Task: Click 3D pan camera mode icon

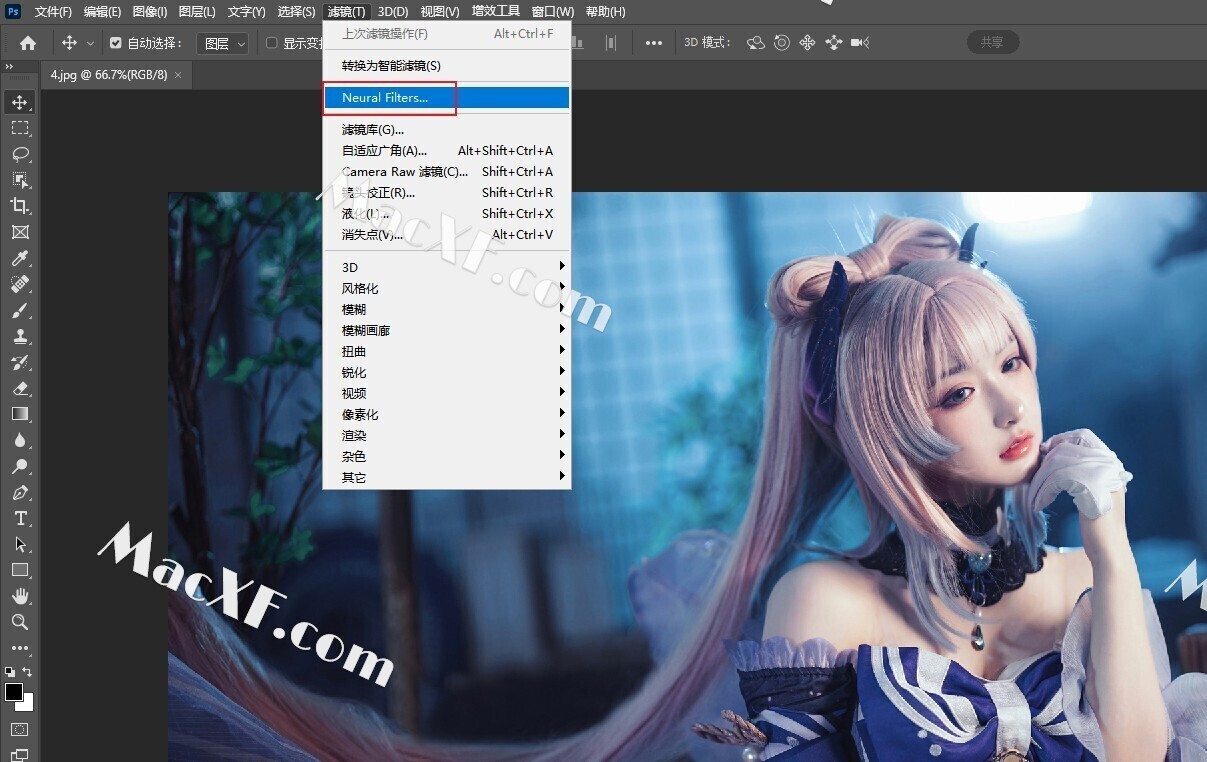Action: tap(808, 43)
